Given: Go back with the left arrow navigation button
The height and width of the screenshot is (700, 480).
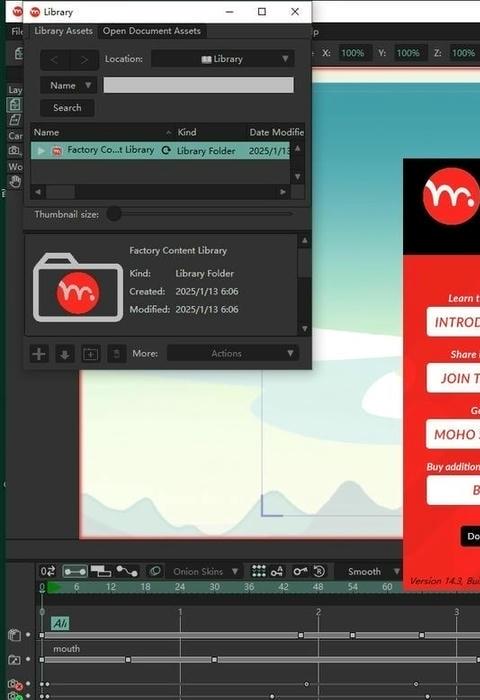Looking at the screenshot, I should pos(54,60).
